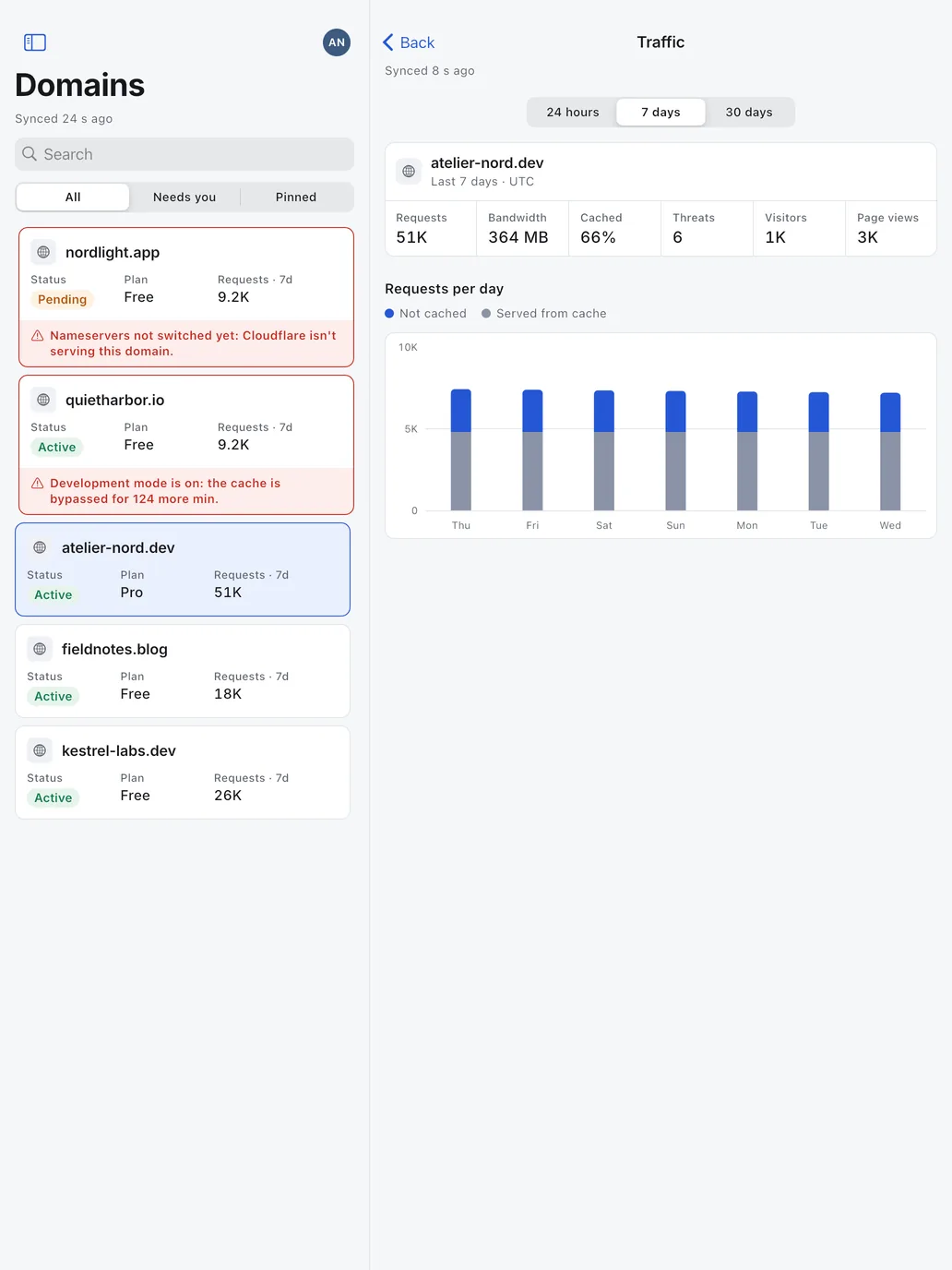Screen dimensions: 952x1270
Task: Click the globe icon beside fieldnotes.blog
Action: click(x=40, y=649)
